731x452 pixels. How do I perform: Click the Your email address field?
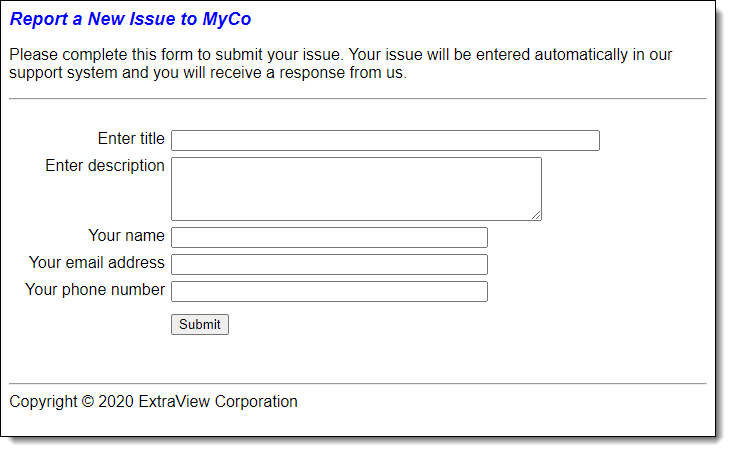tap(329, 264)
